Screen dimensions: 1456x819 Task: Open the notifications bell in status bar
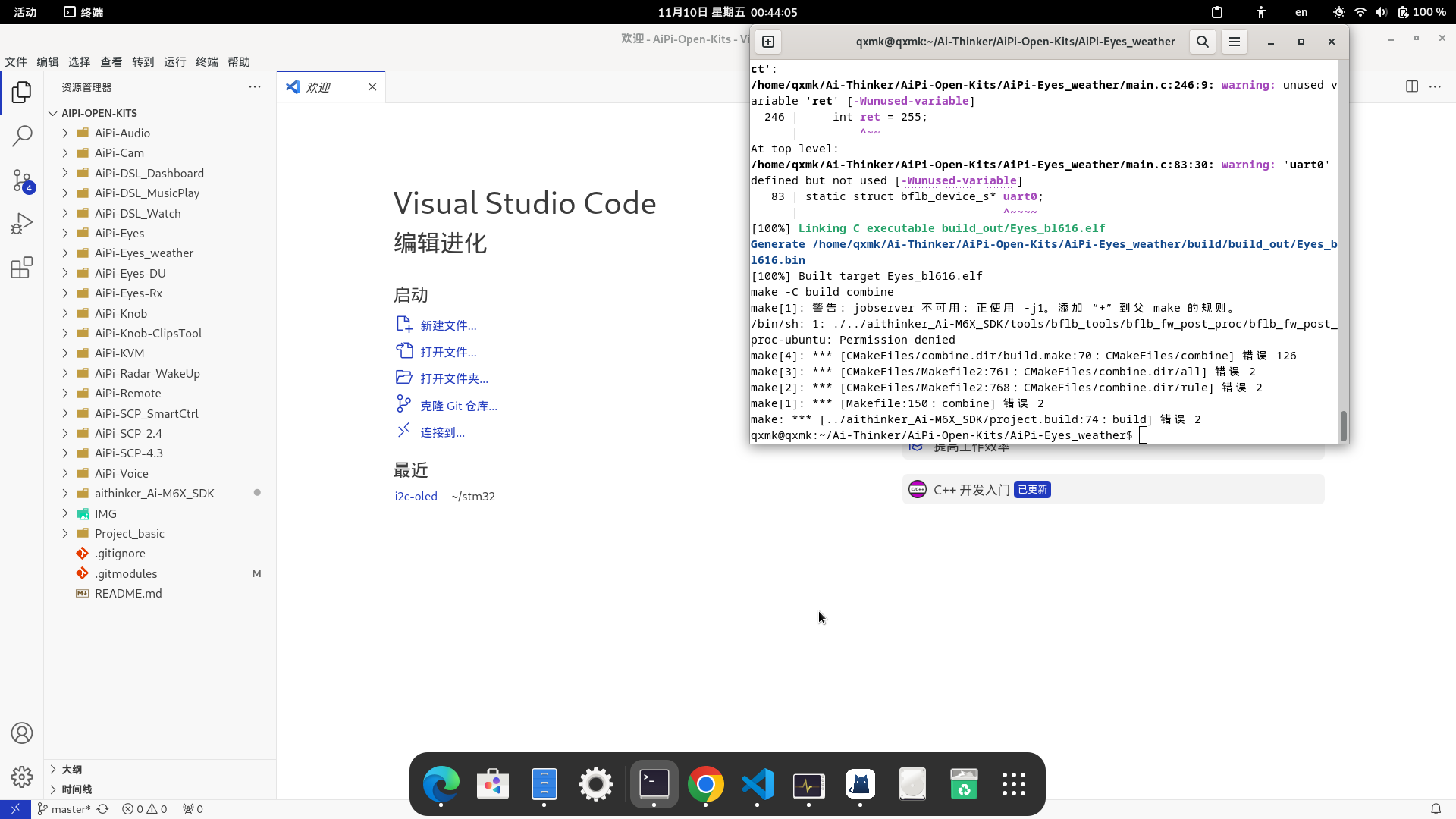(x=1436, y=809)
